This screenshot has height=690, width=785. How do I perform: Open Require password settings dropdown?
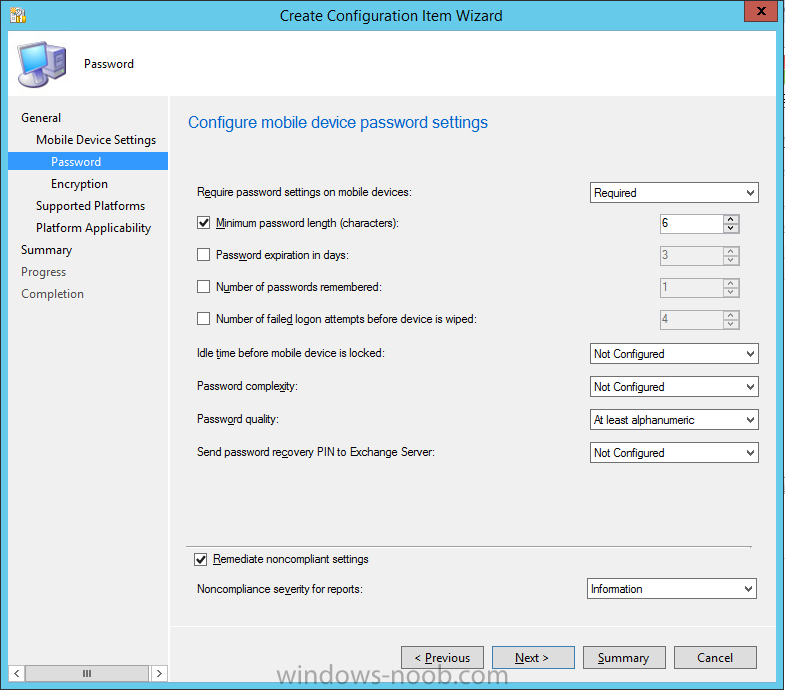click(674, 193)
